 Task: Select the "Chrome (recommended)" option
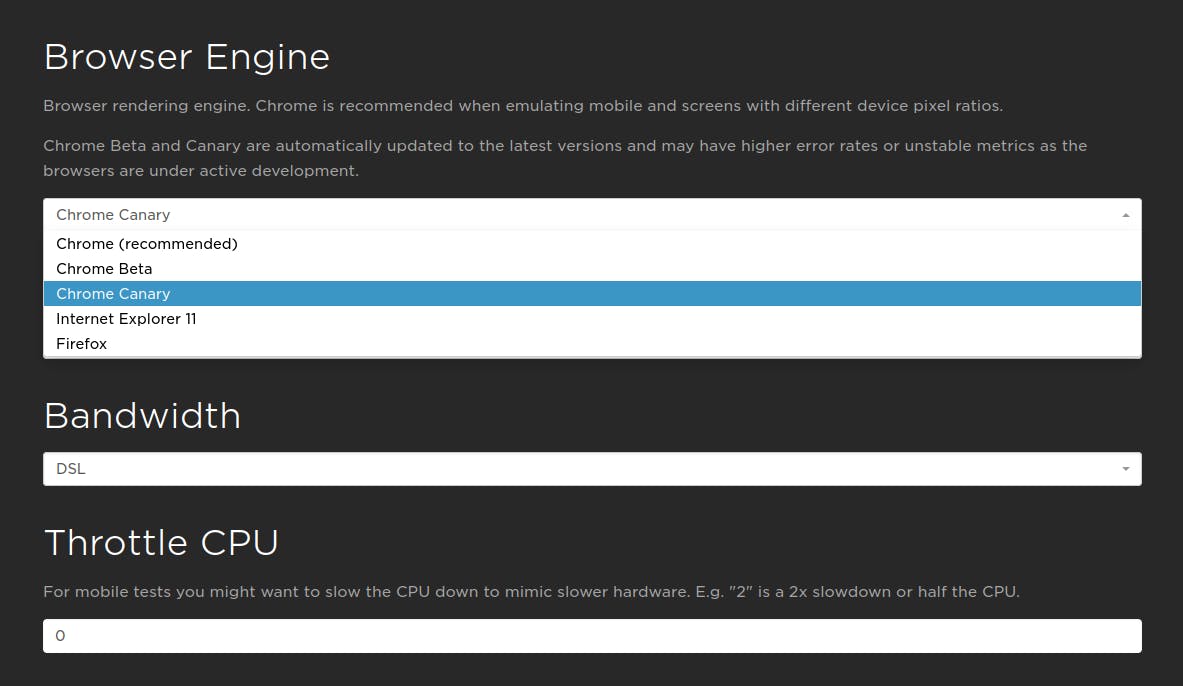pyautogui.click(x=147, y=244)
